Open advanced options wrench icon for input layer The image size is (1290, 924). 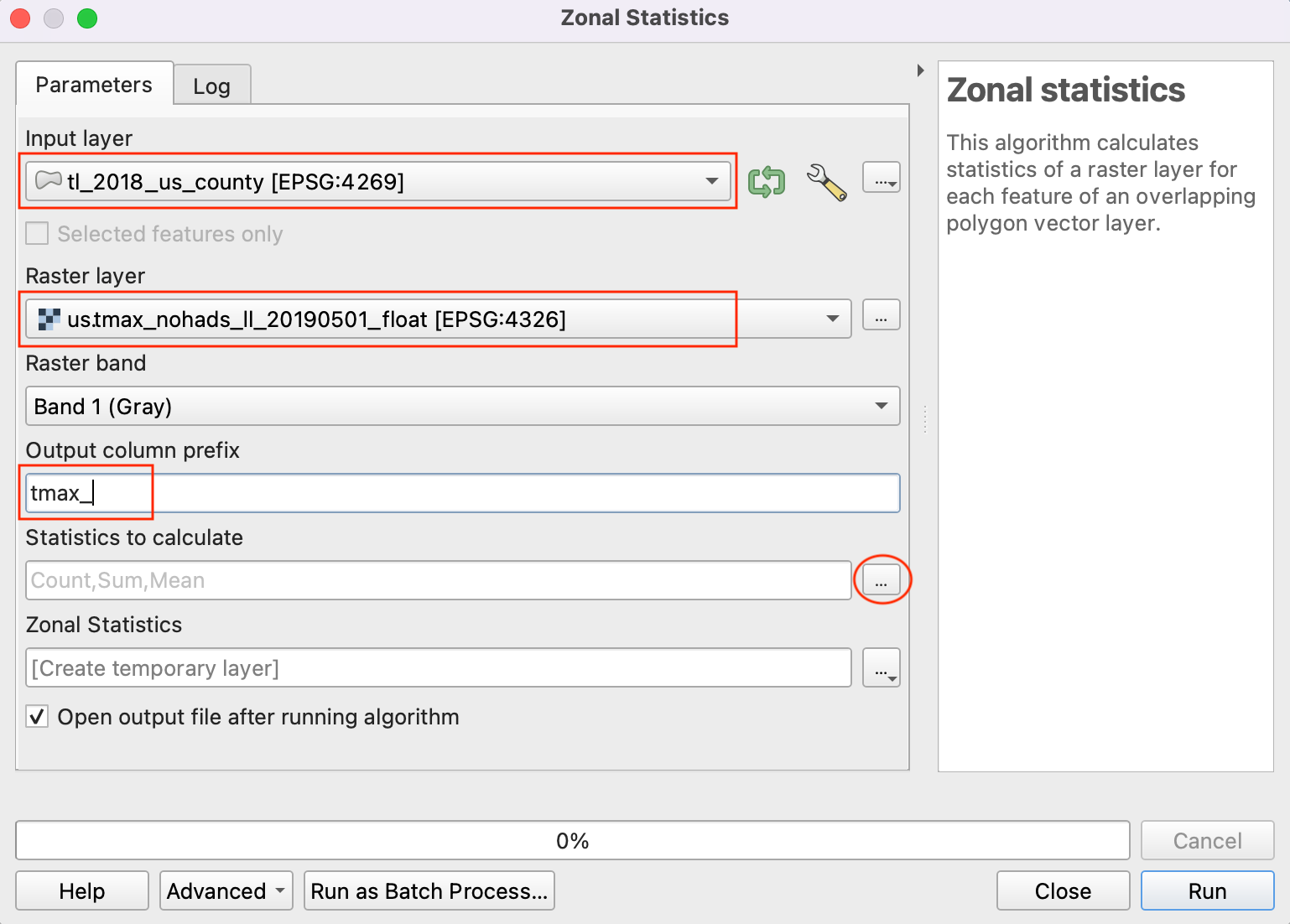[x=826, y=181]
